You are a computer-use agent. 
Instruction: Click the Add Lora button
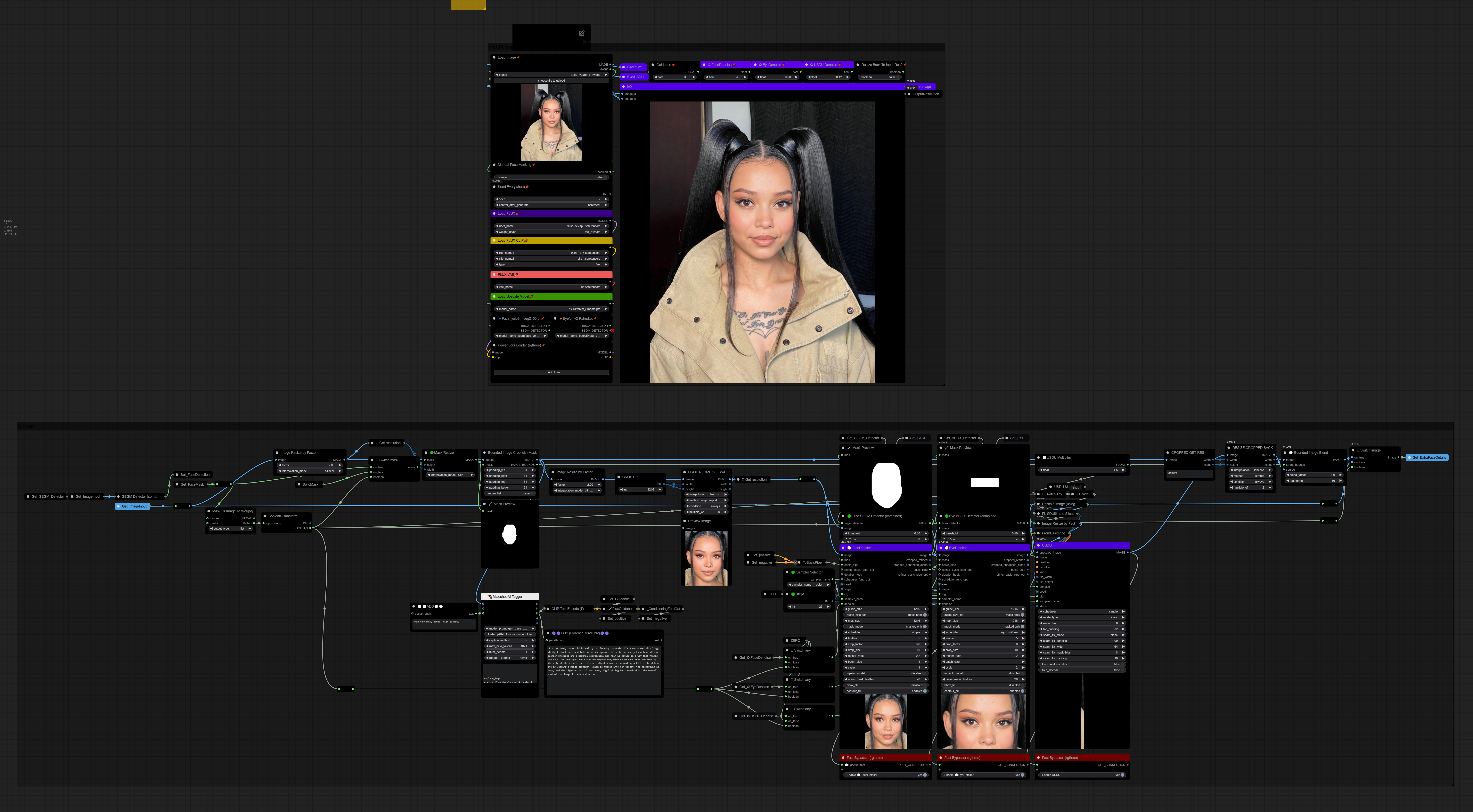[x=551, y=372]
